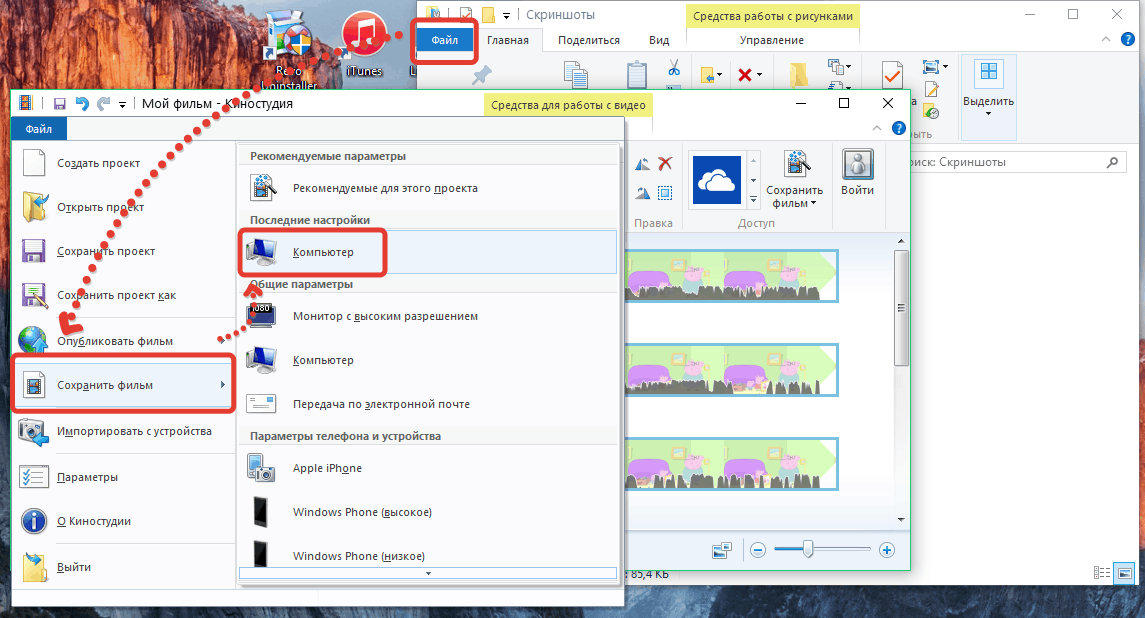Viewport: 1145px width, 618px height.
Task: Click the Paste clipboard icon in Explorer
Action: pos(637,74)
